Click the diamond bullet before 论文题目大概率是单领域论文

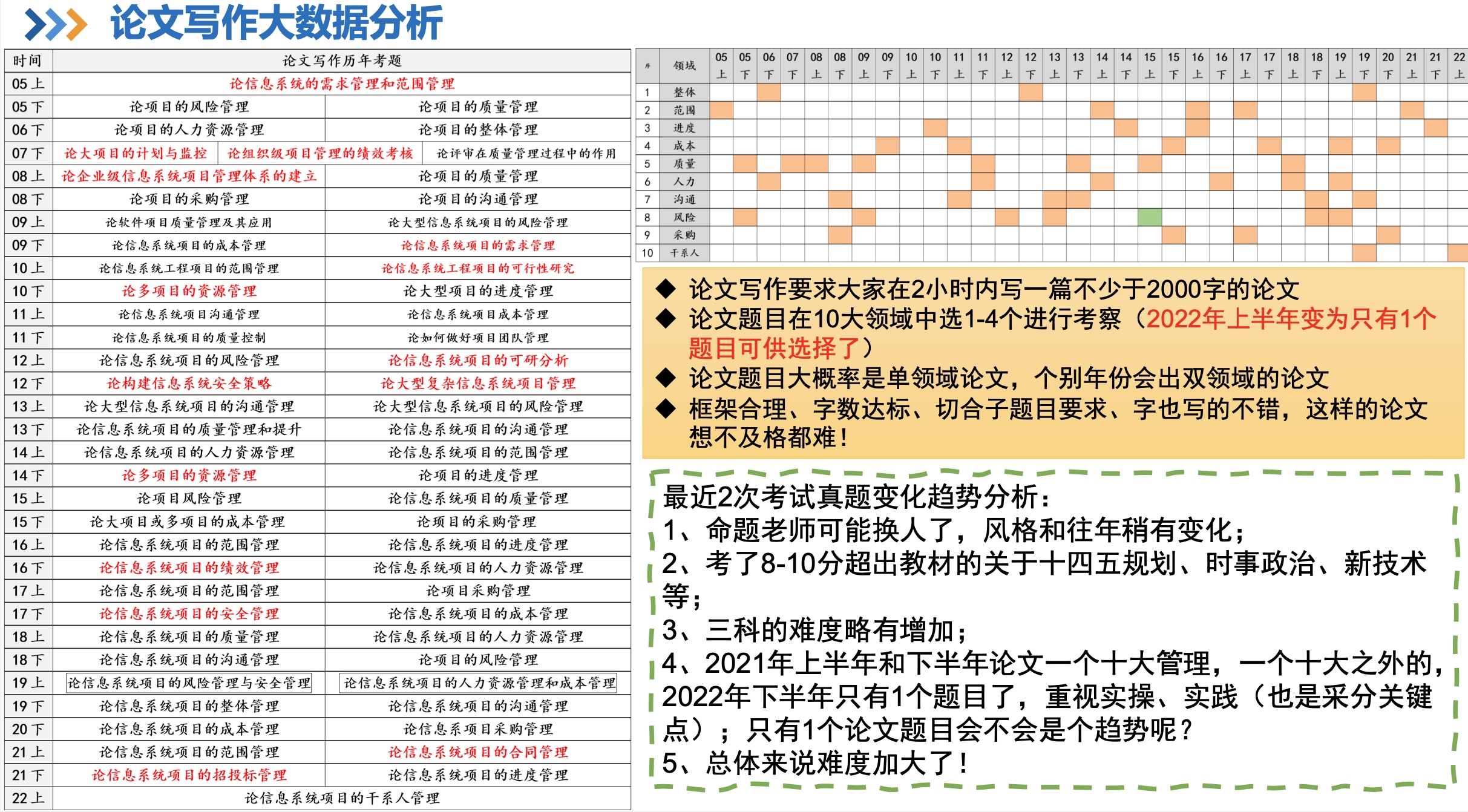click(666, 378)
